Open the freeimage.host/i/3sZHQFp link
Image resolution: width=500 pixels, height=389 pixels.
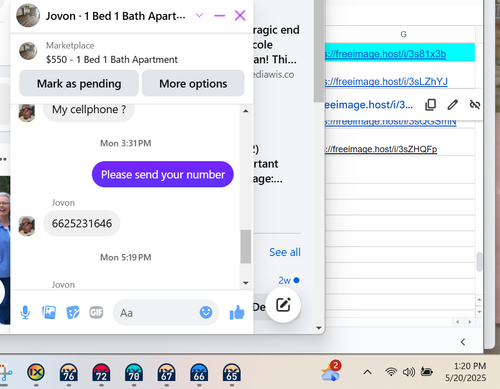381,149
